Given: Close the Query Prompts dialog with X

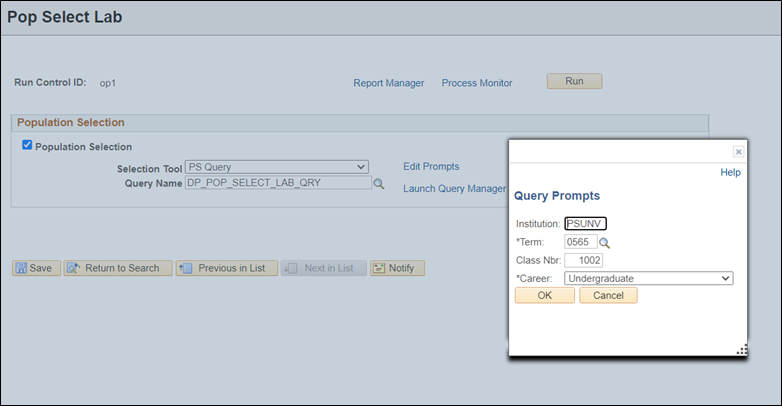Looking at the screenshot, I should (x=738, y=152).
